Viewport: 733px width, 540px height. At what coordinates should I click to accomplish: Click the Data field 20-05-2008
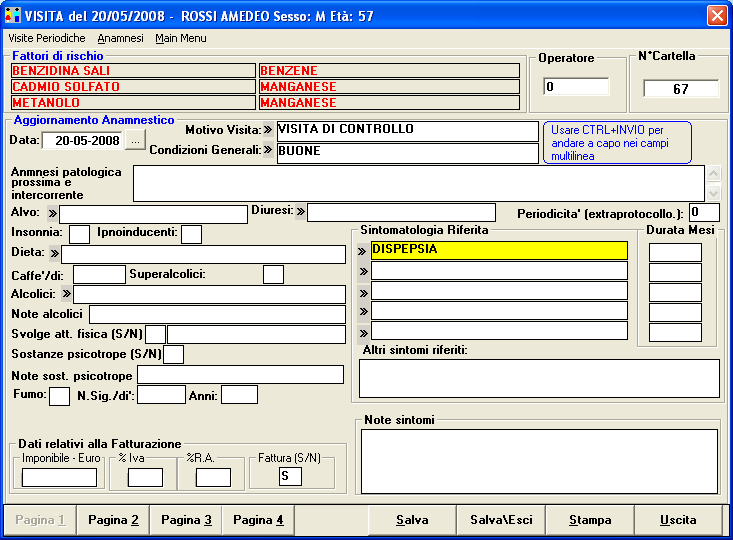tap(82, 141)
